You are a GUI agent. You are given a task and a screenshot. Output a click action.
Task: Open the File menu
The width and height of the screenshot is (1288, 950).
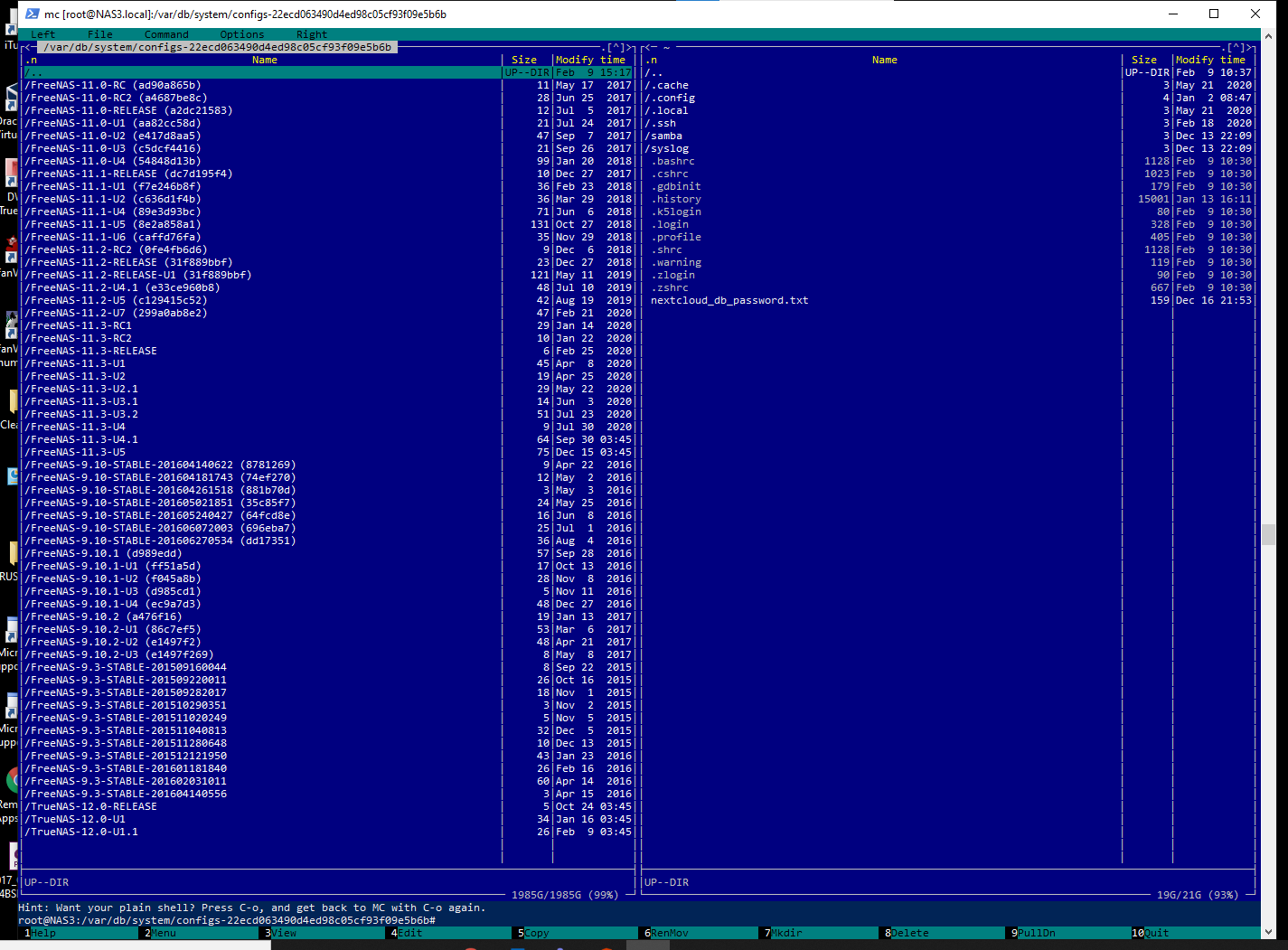pyautogui.click(x=99, y=34)
